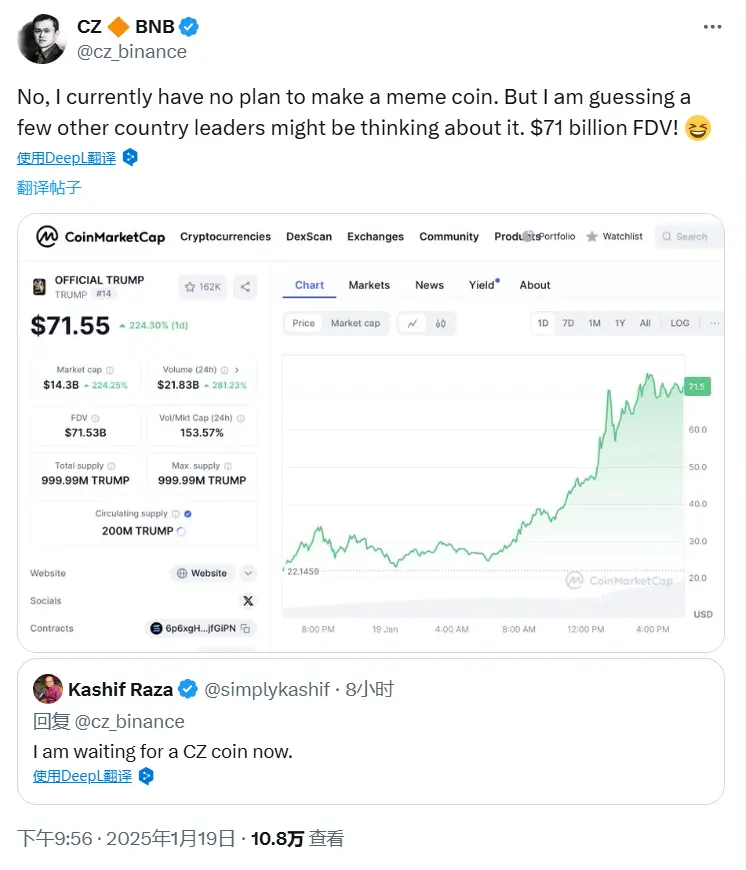746x870 pixels.
Task: Click the Website link button
Action: [x=201, y=574]
